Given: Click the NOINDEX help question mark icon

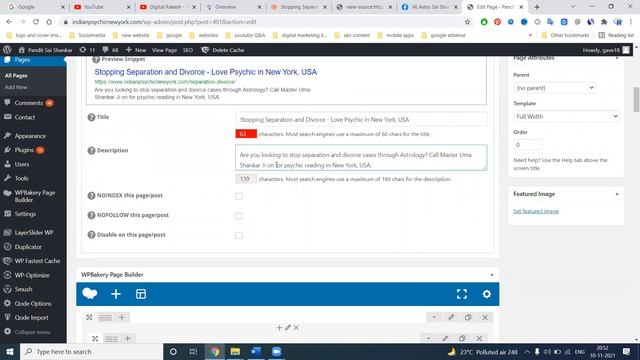Looking at the screenshot, I should coord(91,196).
